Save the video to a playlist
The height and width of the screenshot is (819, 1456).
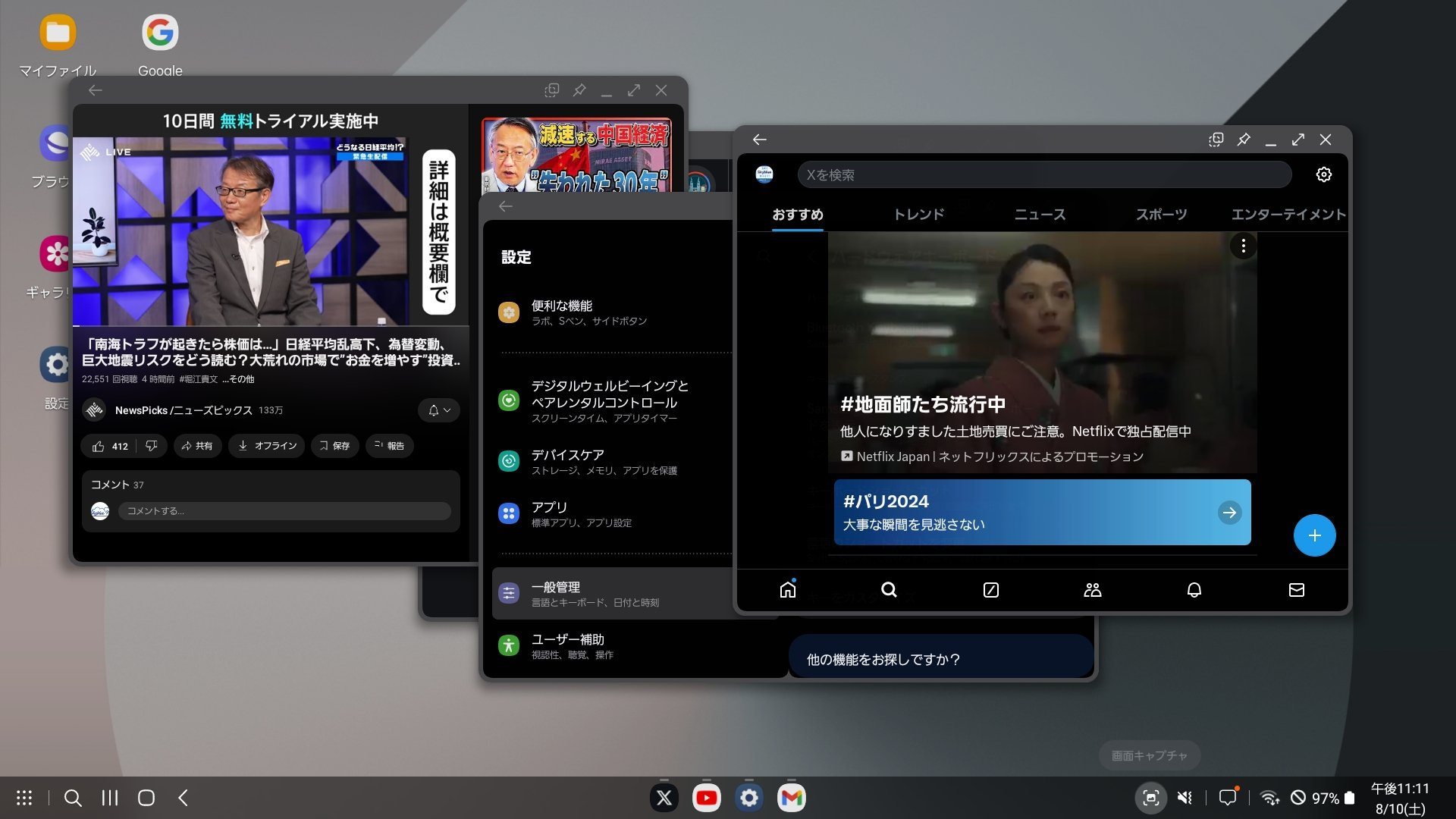pos(334,446)
